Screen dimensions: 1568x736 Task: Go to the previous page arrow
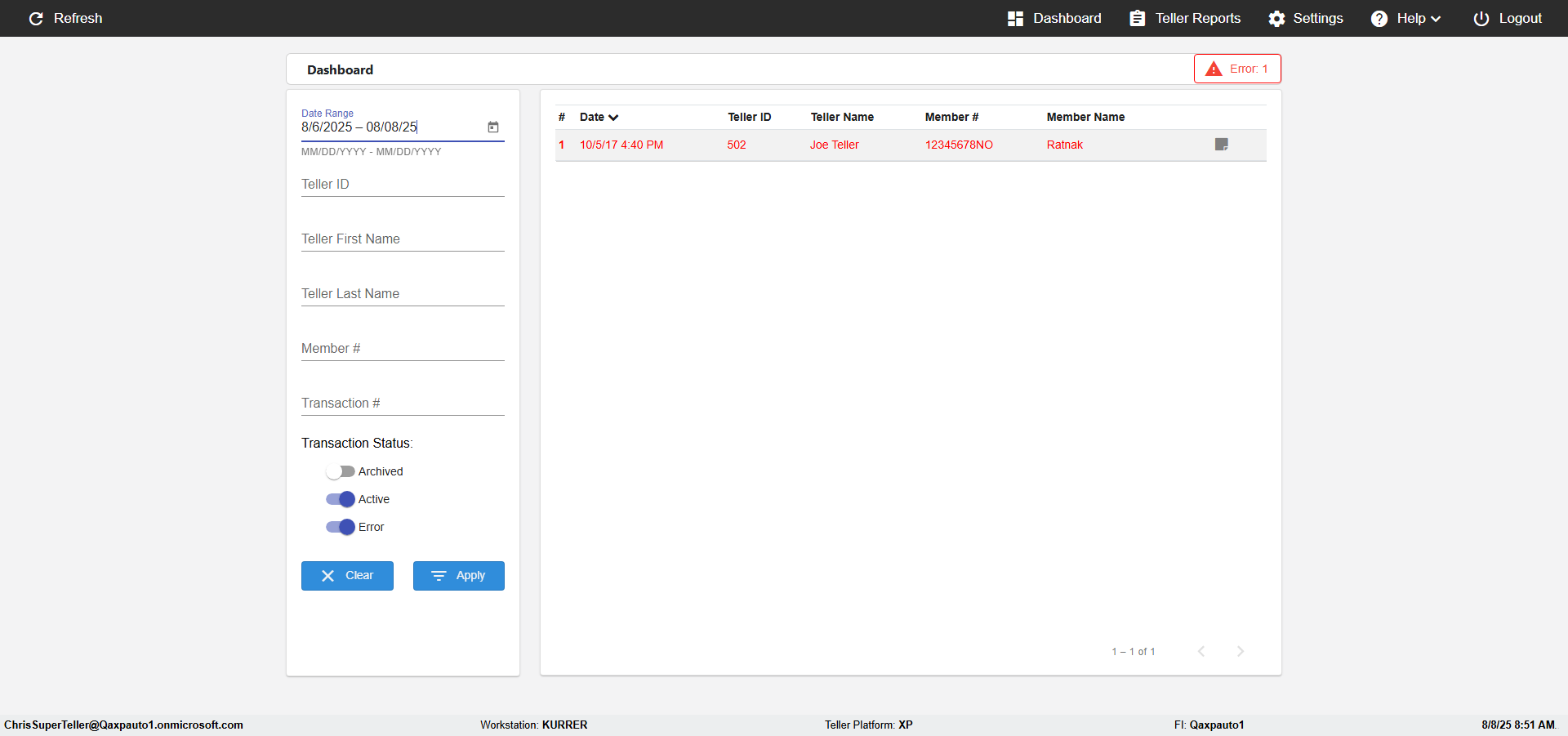(x=1201, y=651)
